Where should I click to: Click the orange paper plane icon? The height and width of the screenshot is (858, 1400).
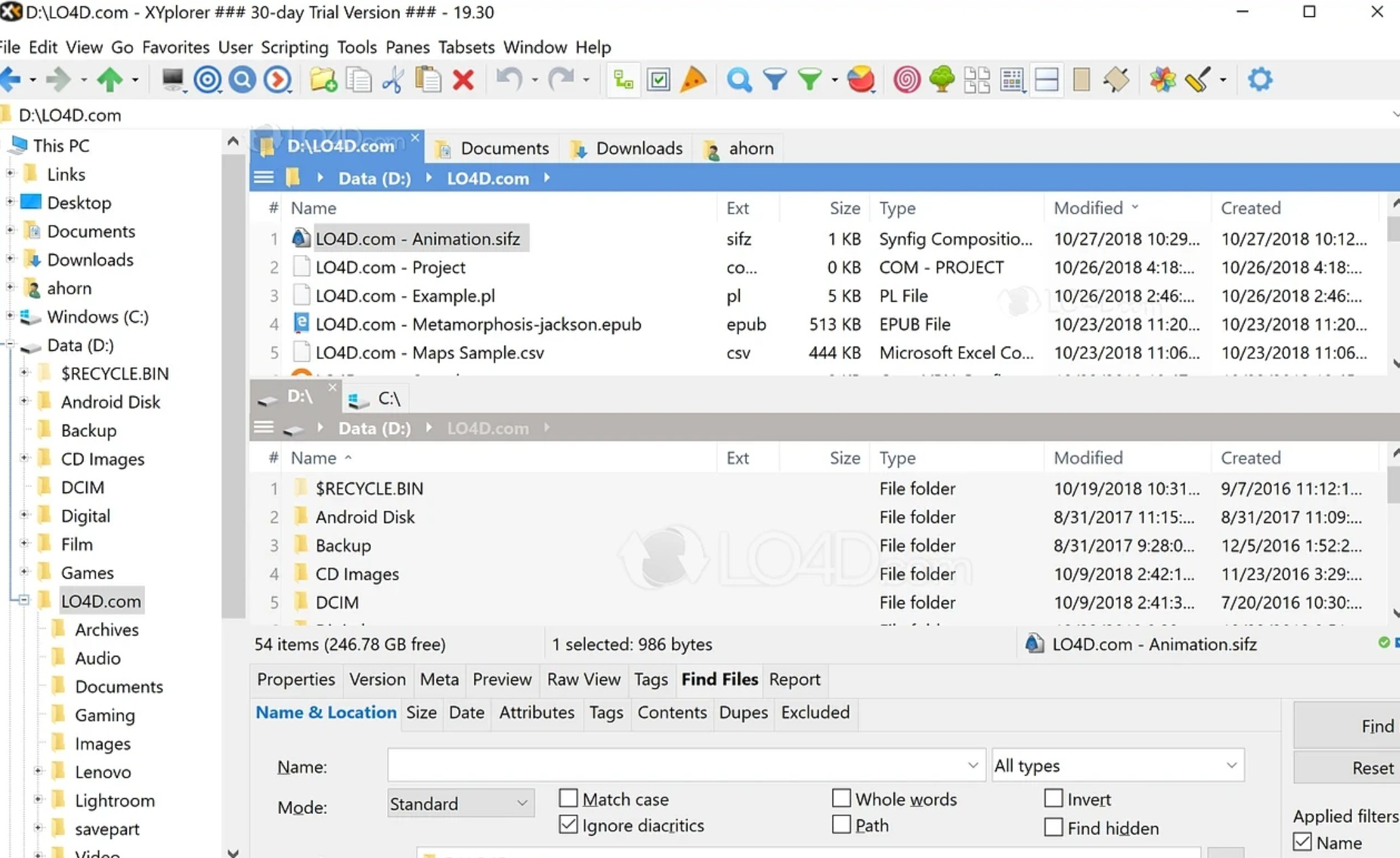point(693,79)
